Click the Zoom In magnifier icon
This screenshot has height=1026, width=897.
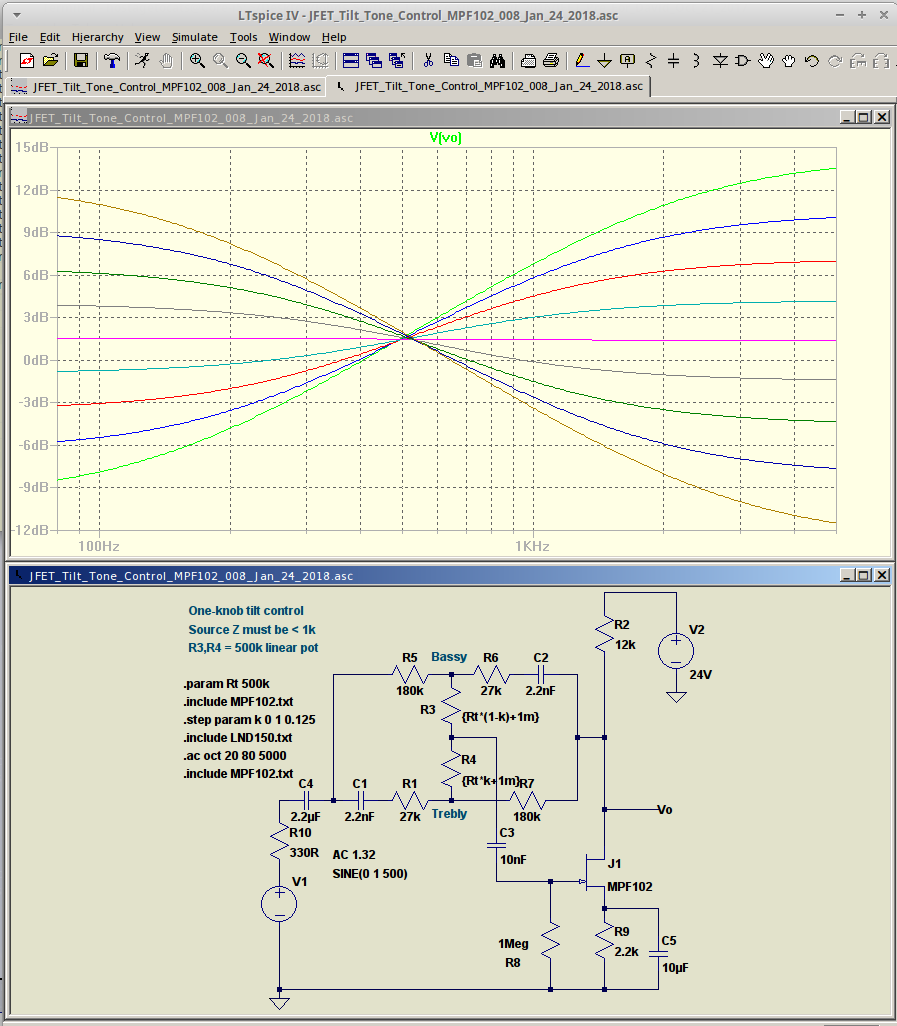(x=196, y=61)
